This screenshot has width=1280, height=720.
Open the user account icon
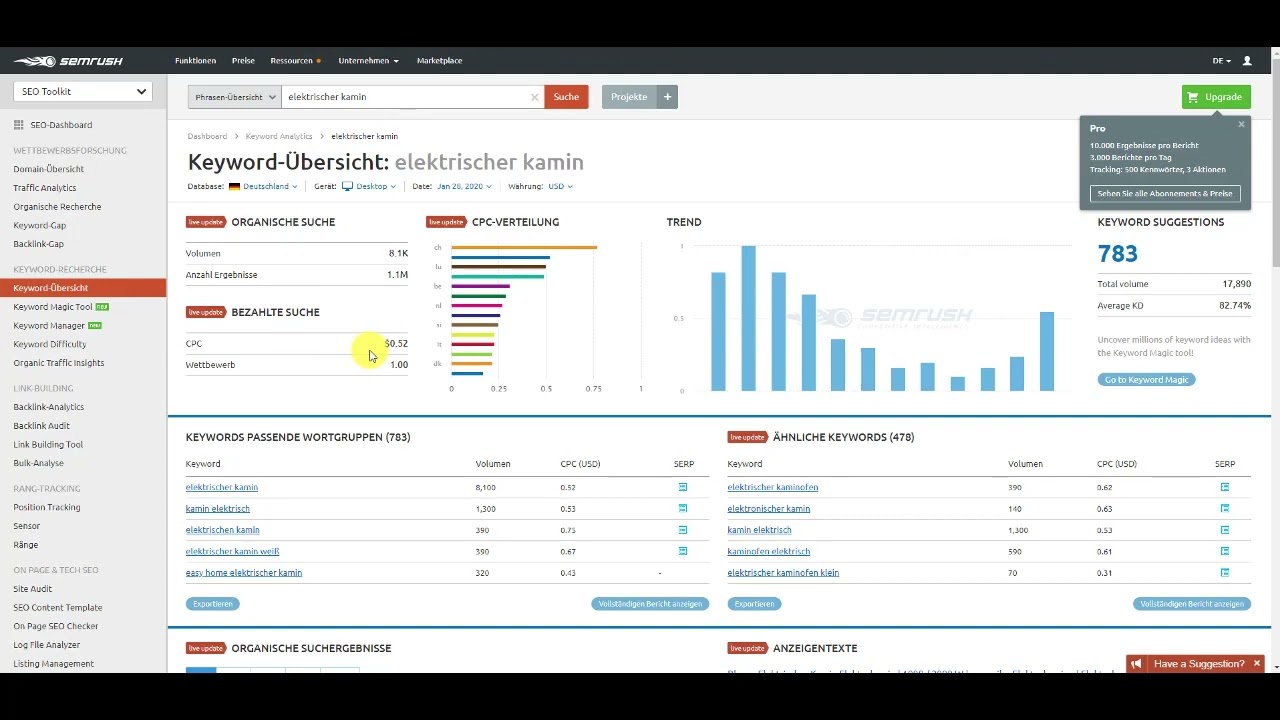1247,61
